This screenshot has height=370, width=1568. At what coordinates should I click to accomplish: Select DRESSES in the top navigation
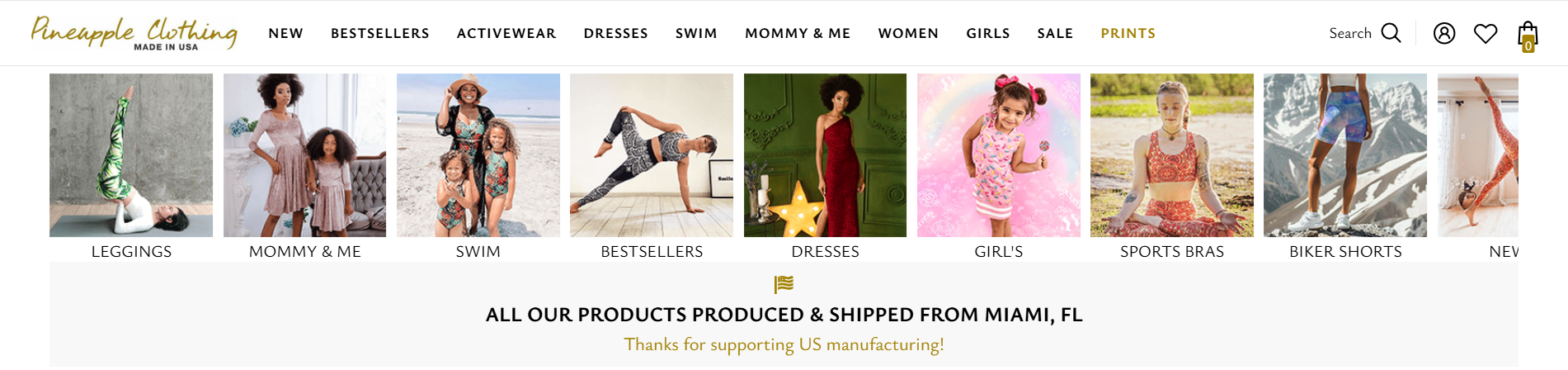click(616, 33)
